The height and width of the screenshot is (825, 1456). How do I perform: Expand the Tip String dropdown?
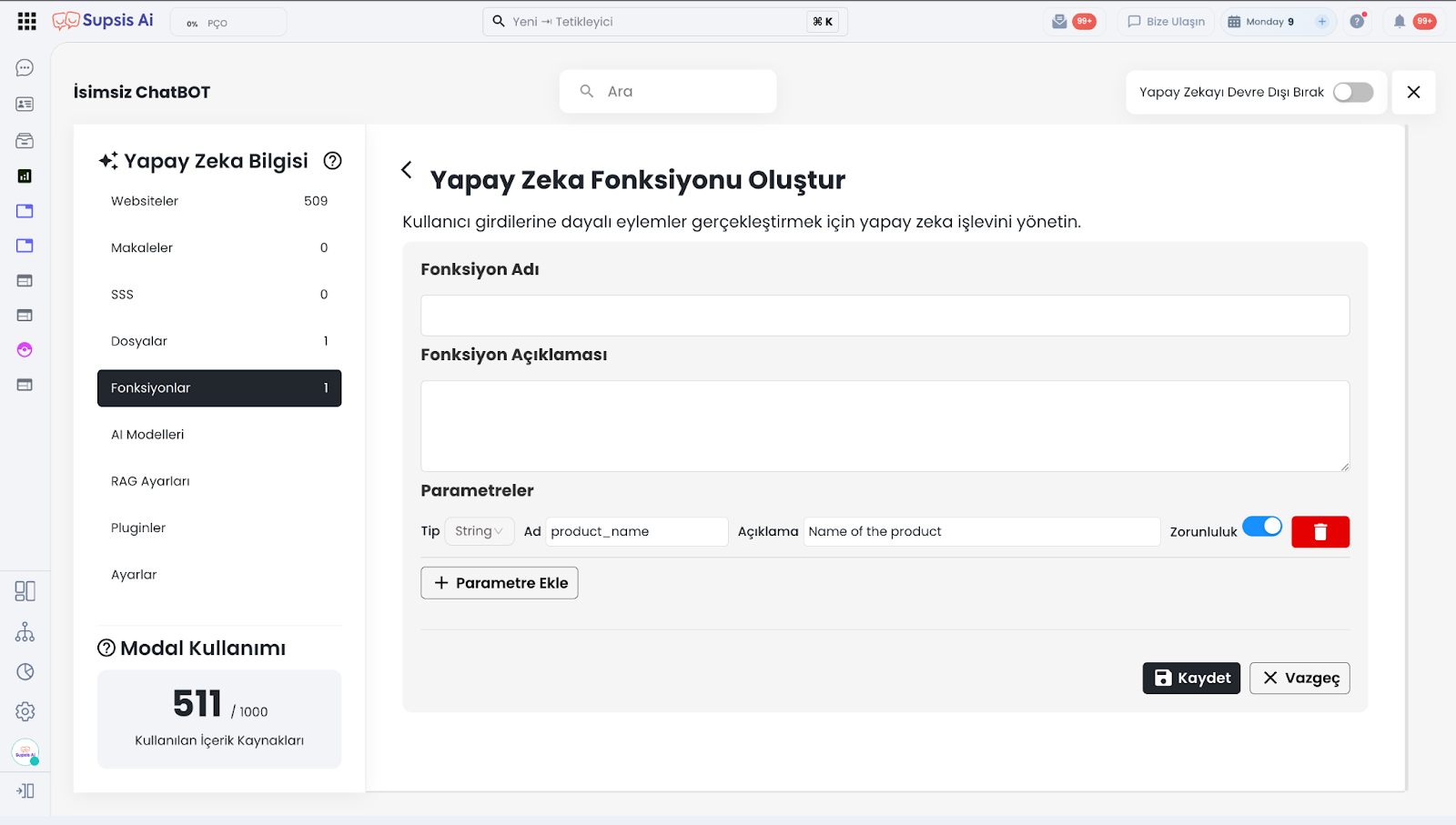point(479,531)
